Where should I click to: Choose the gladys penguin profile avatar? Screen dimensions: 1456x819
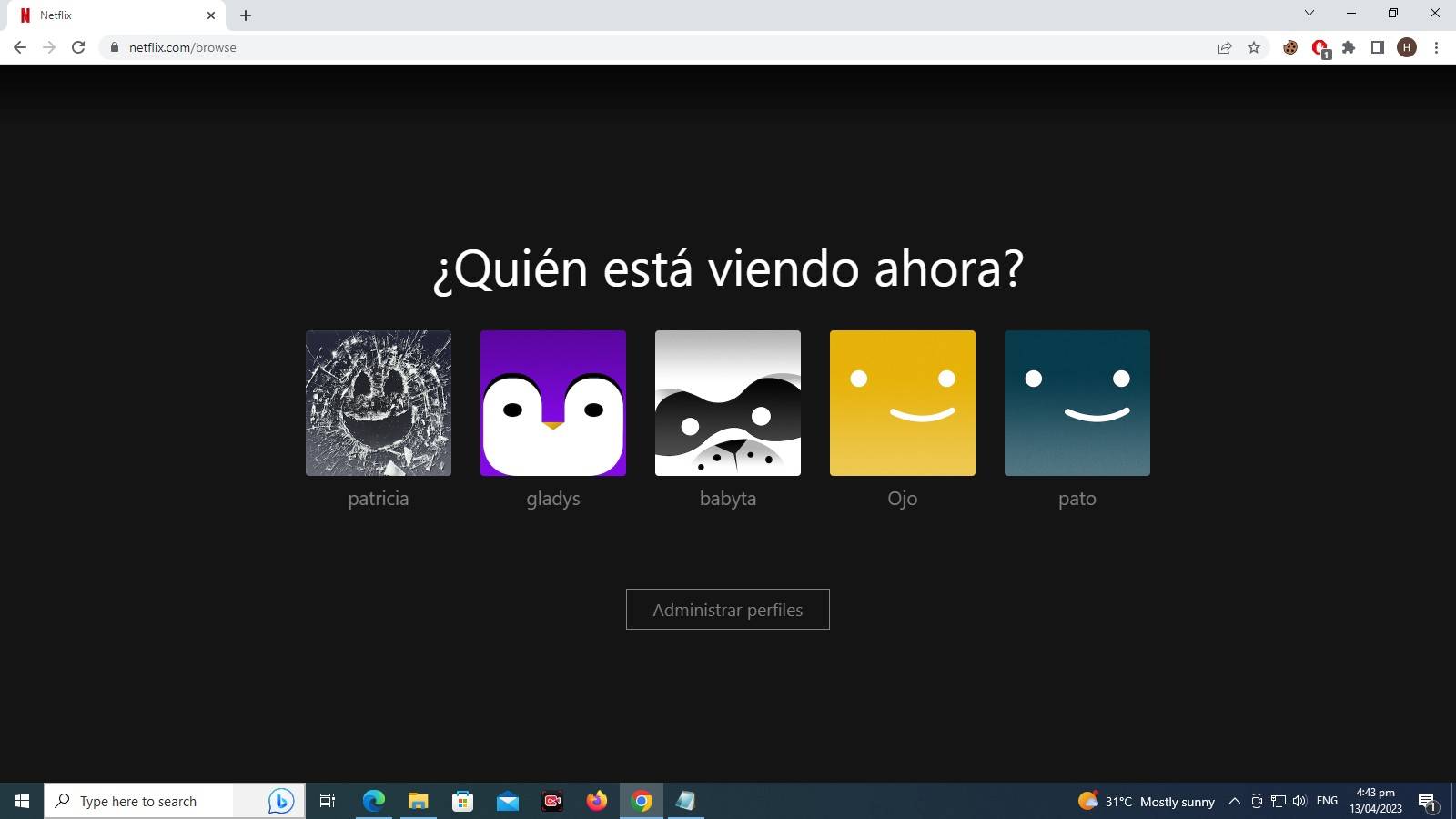pos(553,403)
